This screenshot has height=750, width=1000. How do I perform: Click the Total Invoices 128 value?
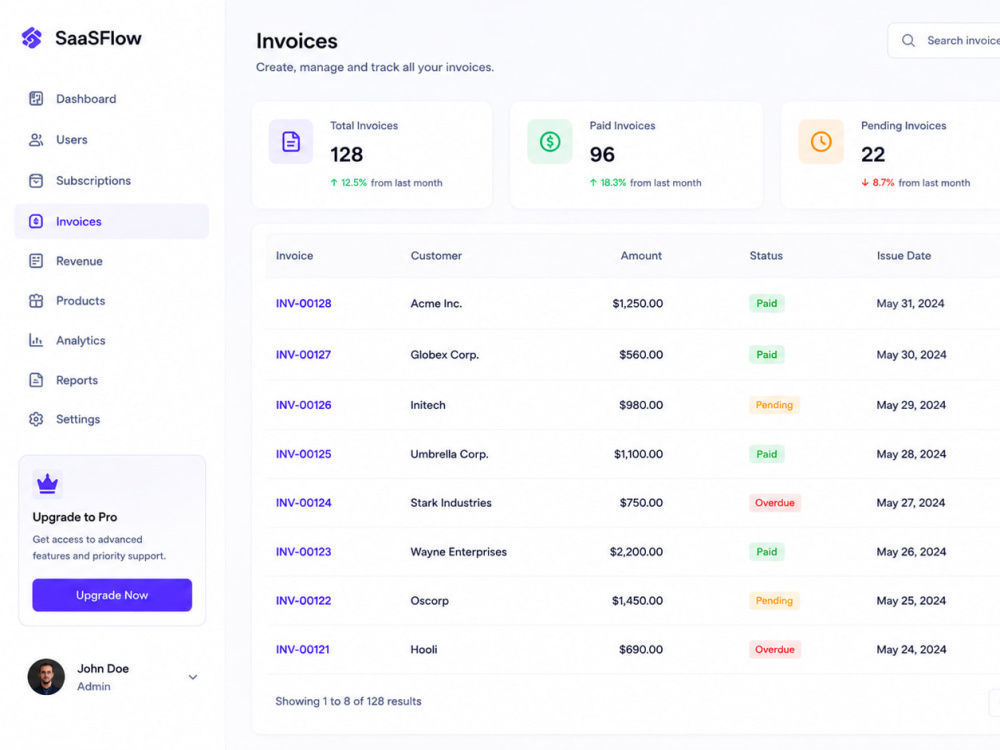[346, 154]
